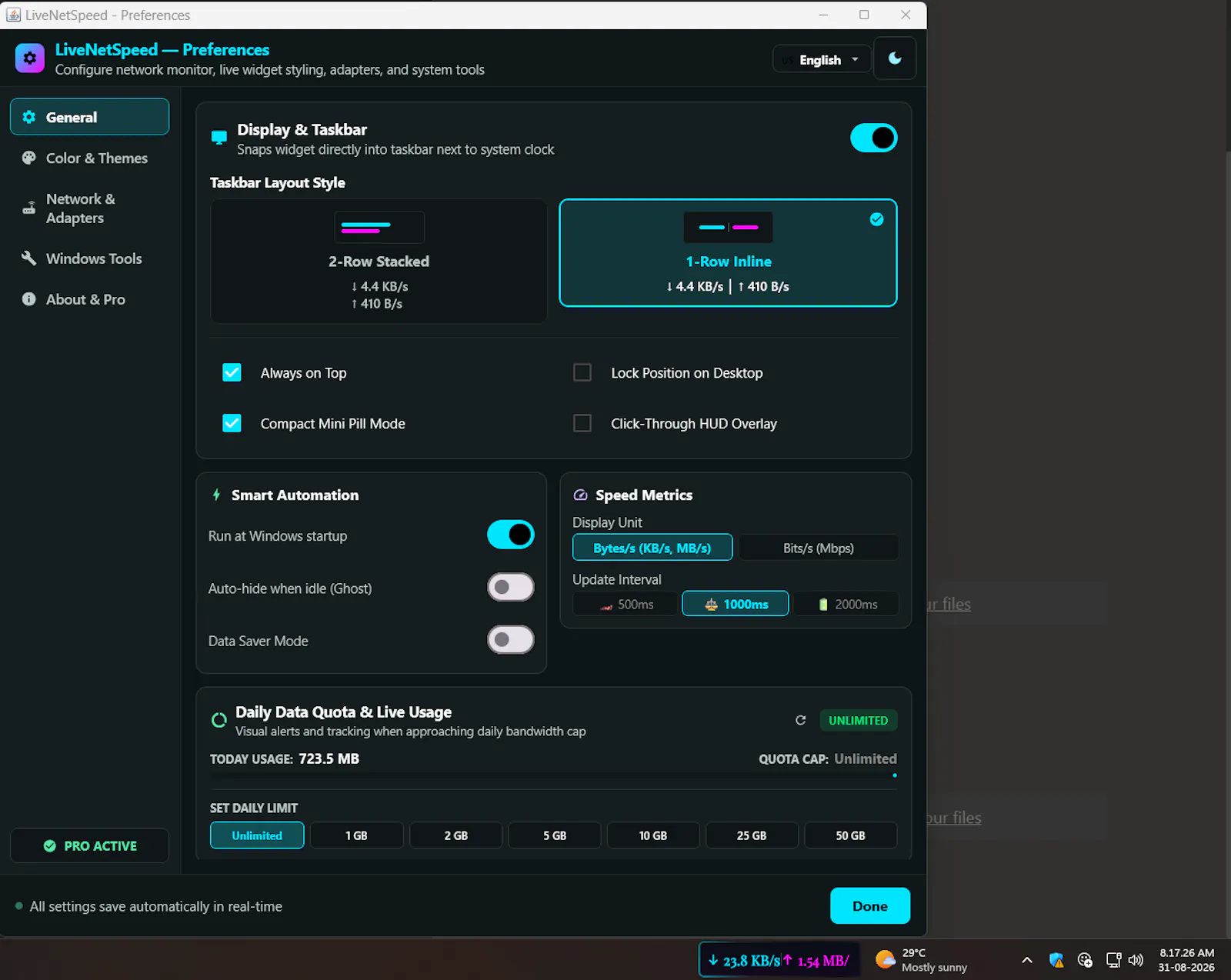Go to Color & Themes section
Screen dimensions: 1231x980
click(90, 158)
